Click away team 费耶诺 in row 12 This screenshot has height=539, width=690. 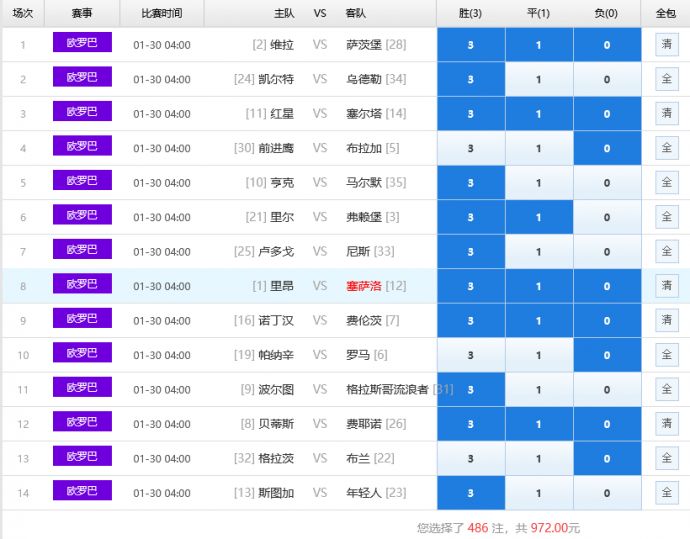point(364,424)
